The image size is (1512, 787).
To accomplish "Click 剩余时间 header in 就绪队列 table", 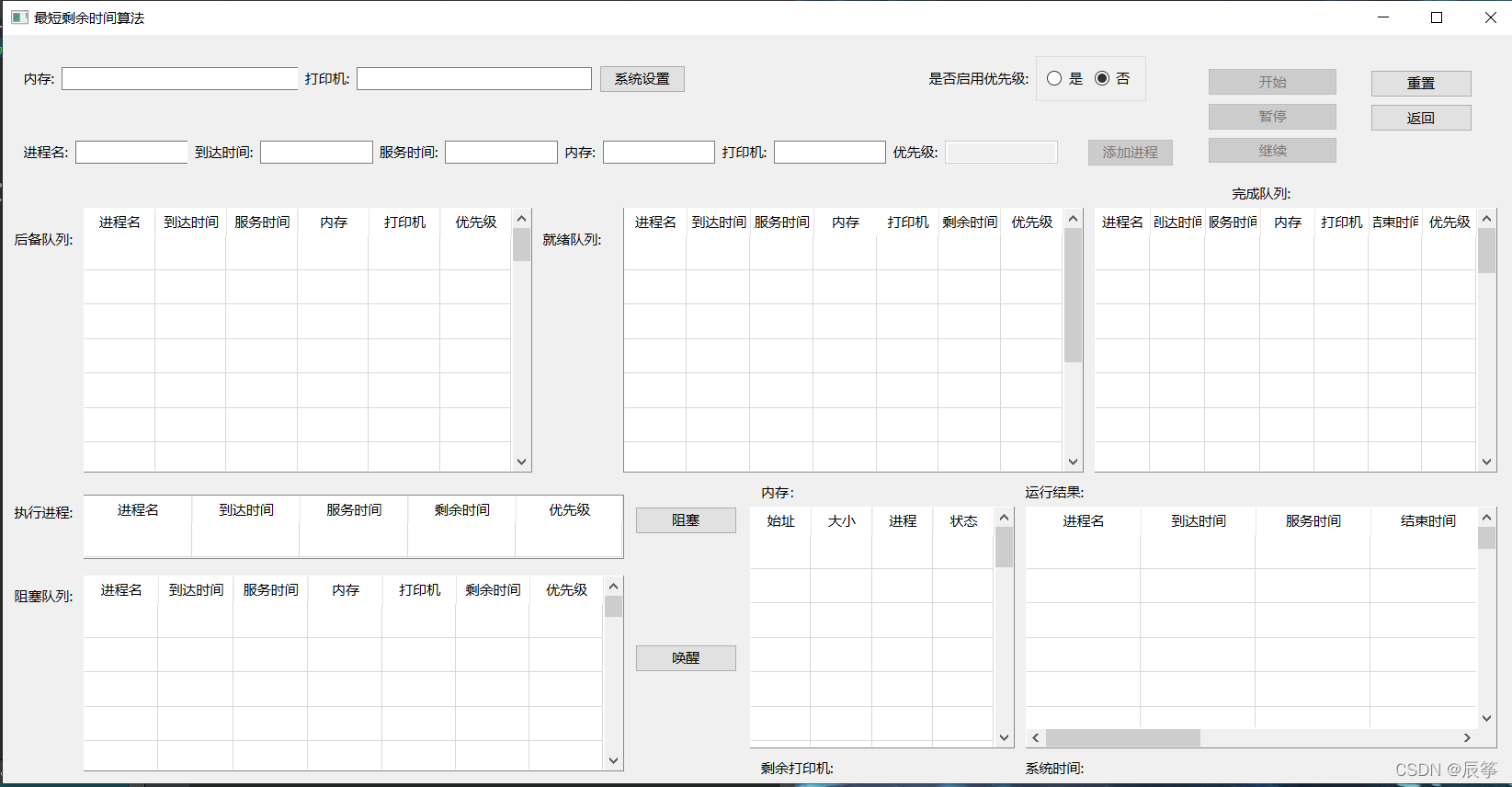I will 970,222.
